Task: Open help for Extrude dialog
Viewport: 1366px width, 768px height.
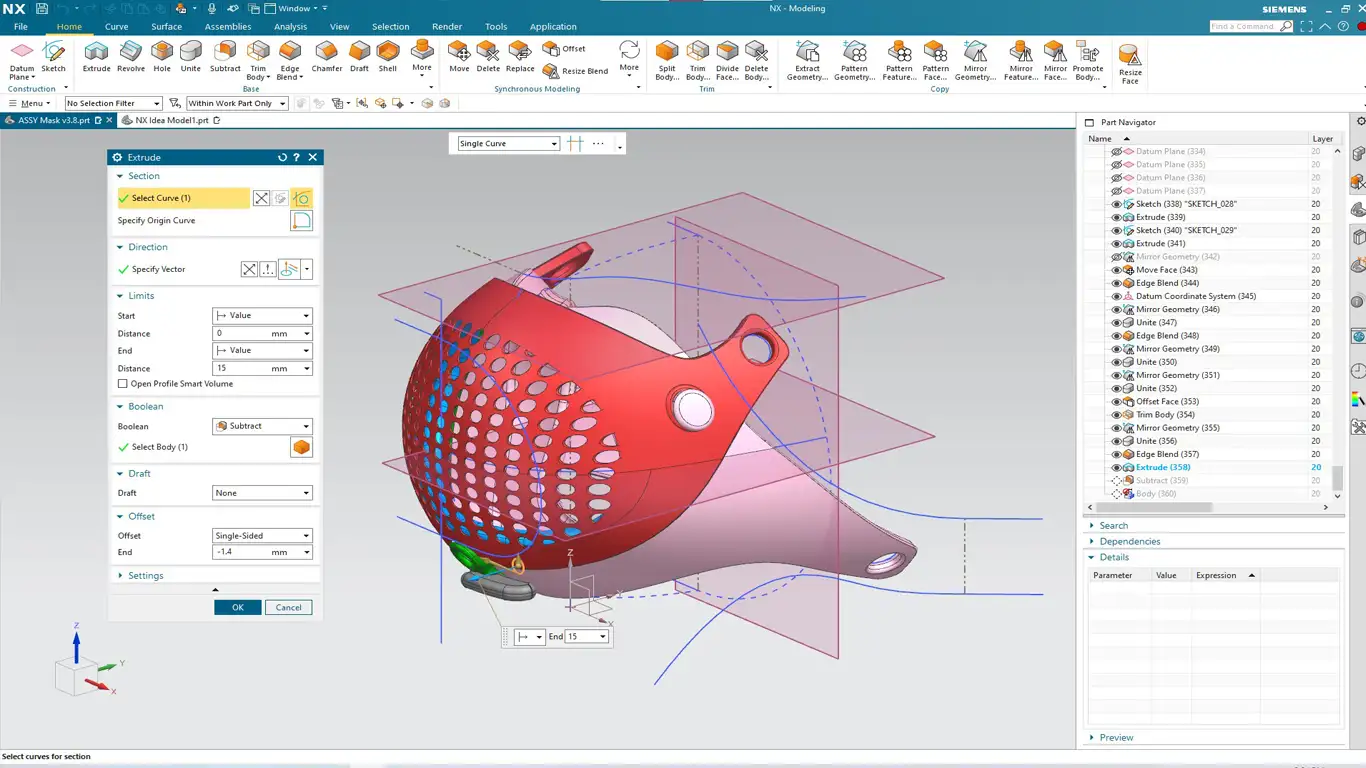Action: [x=296, y=157]
